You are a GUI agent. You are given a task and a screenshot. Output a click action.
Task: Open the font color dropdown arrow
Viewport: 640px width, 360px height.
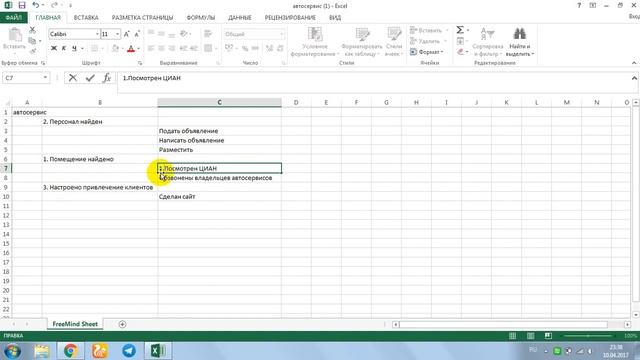click(139, 48)
